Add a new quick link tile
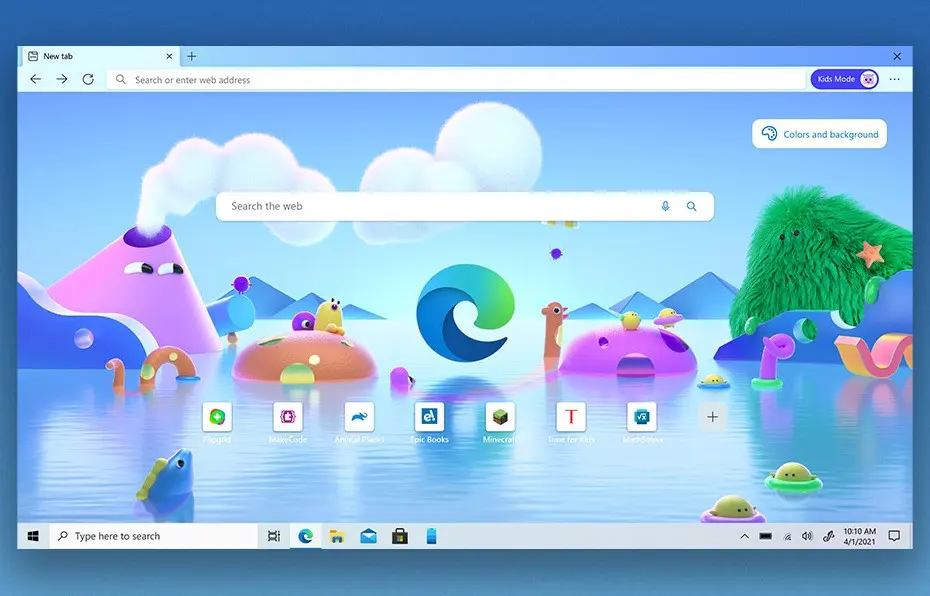The image size is (930, 596). pos(712,417)
